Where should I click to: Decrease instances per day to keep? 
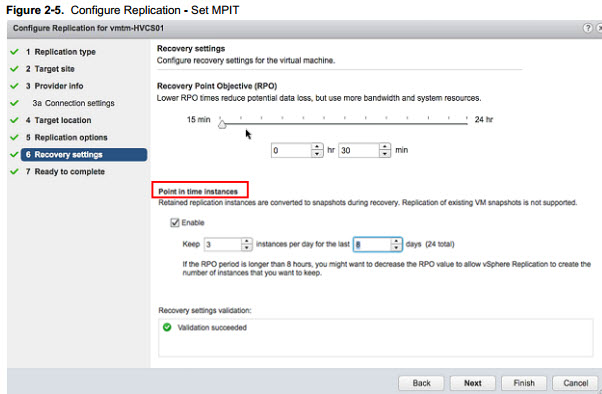click(246, 248)
